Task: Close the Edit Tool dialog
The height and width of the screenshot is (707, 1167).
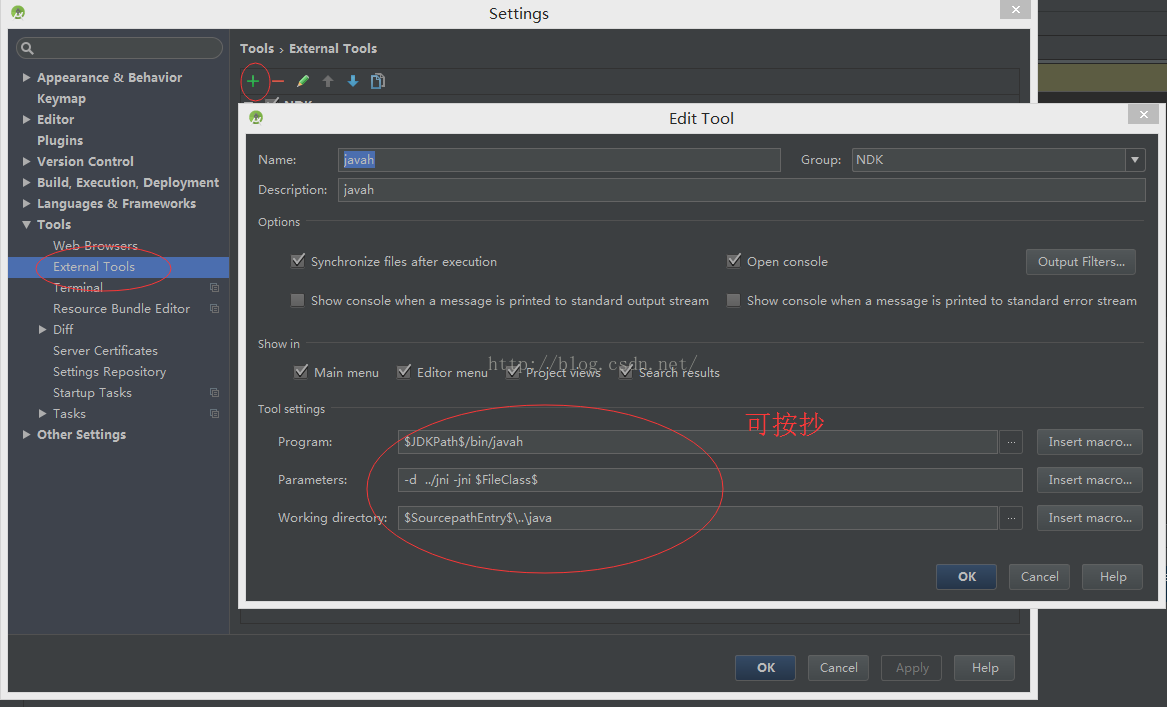Action: tap(1143, 114)
